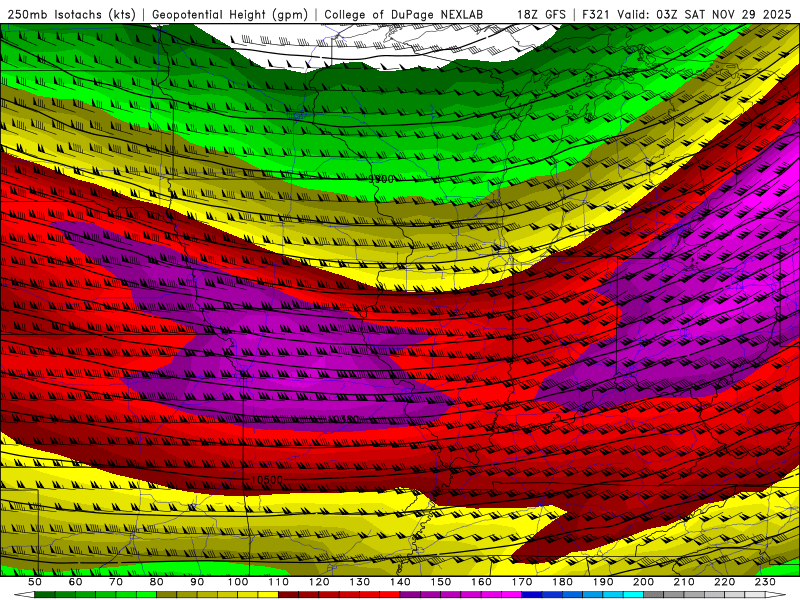Click the '18Z GFS' model run label
This screenshot has width=800, height=600.
pyautogui.click(x=541, y=15)
